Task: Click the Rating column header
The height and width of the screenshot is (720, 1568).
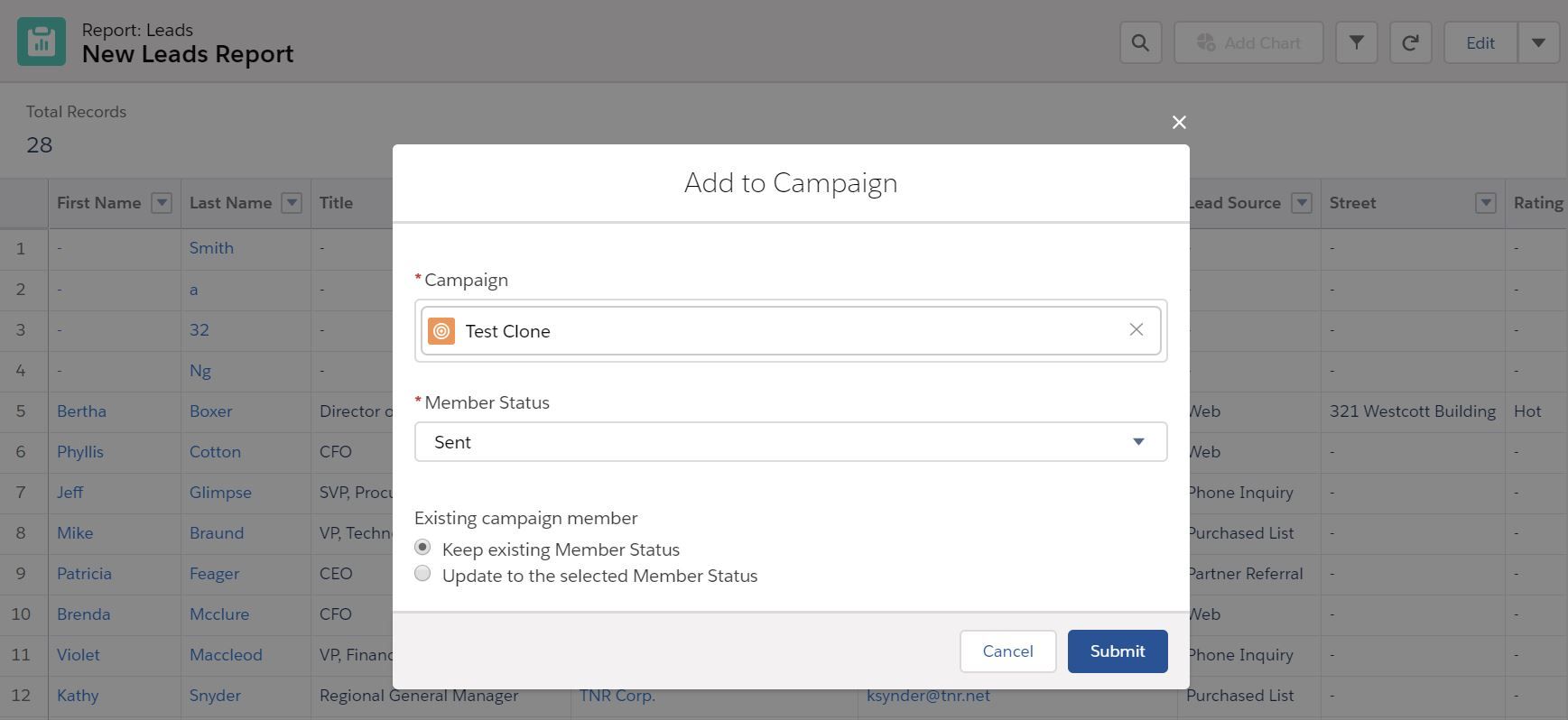Action: (1538, 203)
